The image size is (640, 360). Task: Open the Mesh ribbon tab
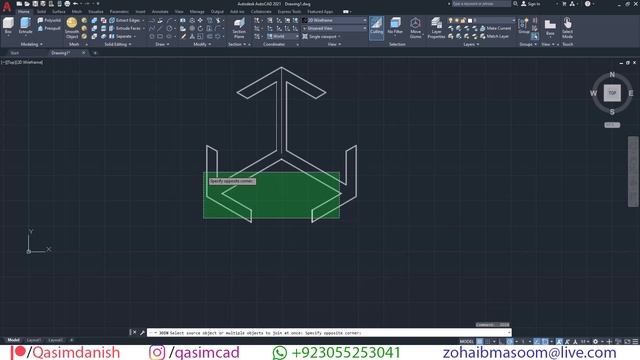[77, 12]
